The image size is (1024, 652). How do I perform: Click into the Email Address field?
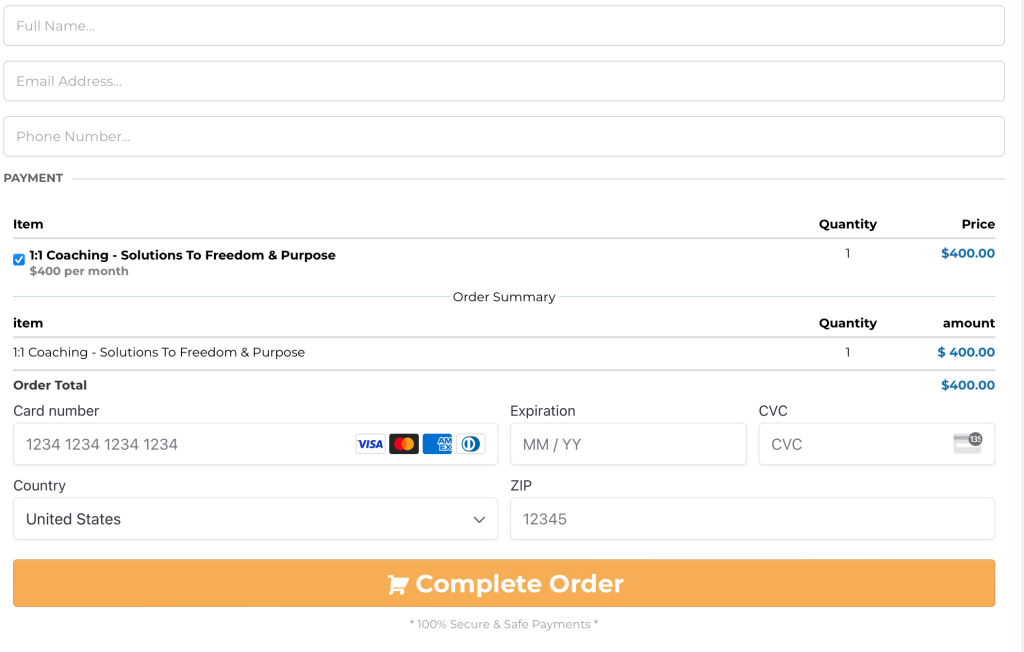(504, 81)
